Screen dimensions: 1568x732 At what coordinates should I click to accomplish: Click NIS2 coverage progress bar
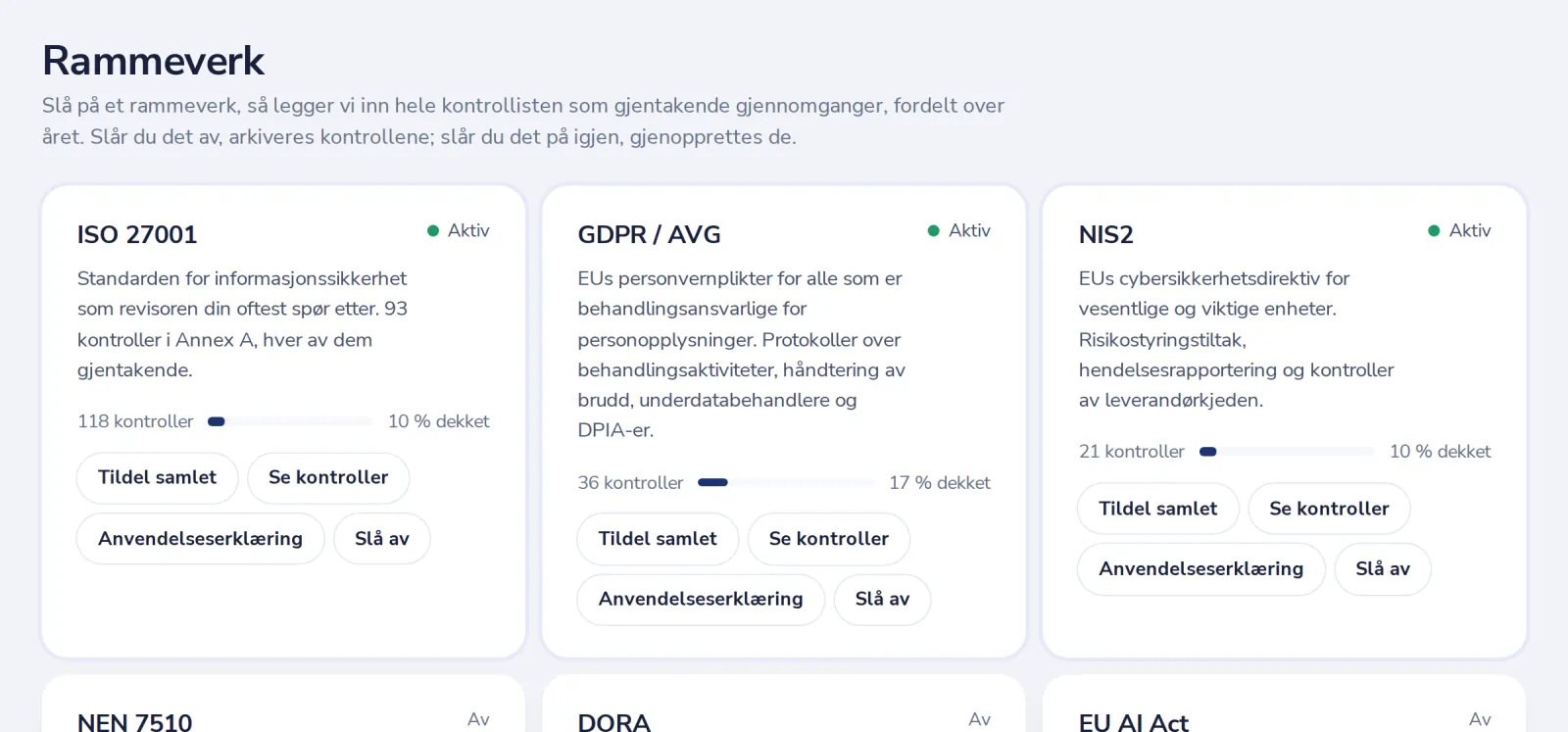pyautogui.click(x=1287, y=452)
